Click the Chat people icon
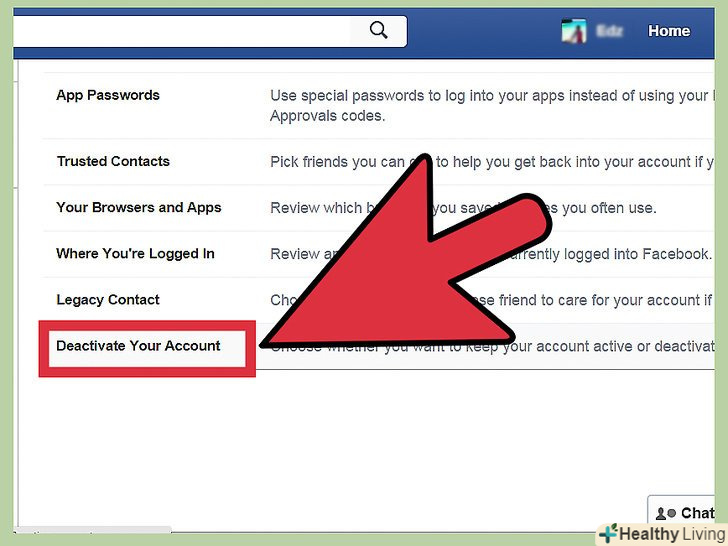The width and height of the screenshot is (728, 546). (665, 514)
